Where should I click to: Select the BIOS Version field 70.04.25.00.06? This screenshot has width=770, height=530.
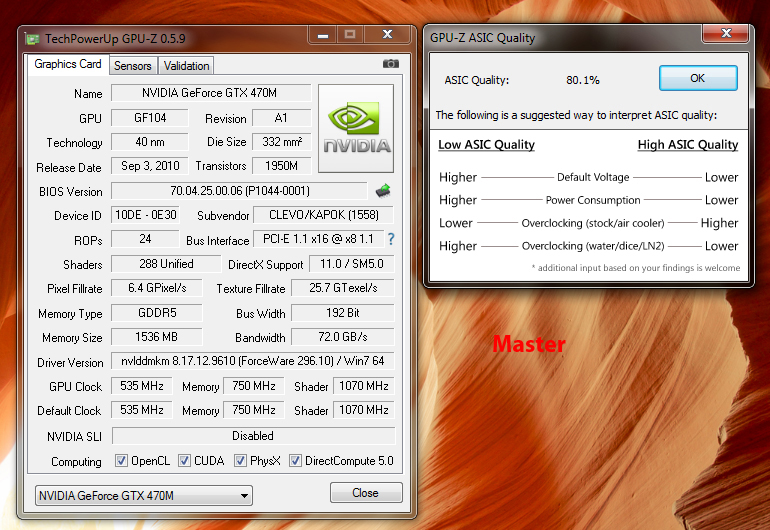239,191
